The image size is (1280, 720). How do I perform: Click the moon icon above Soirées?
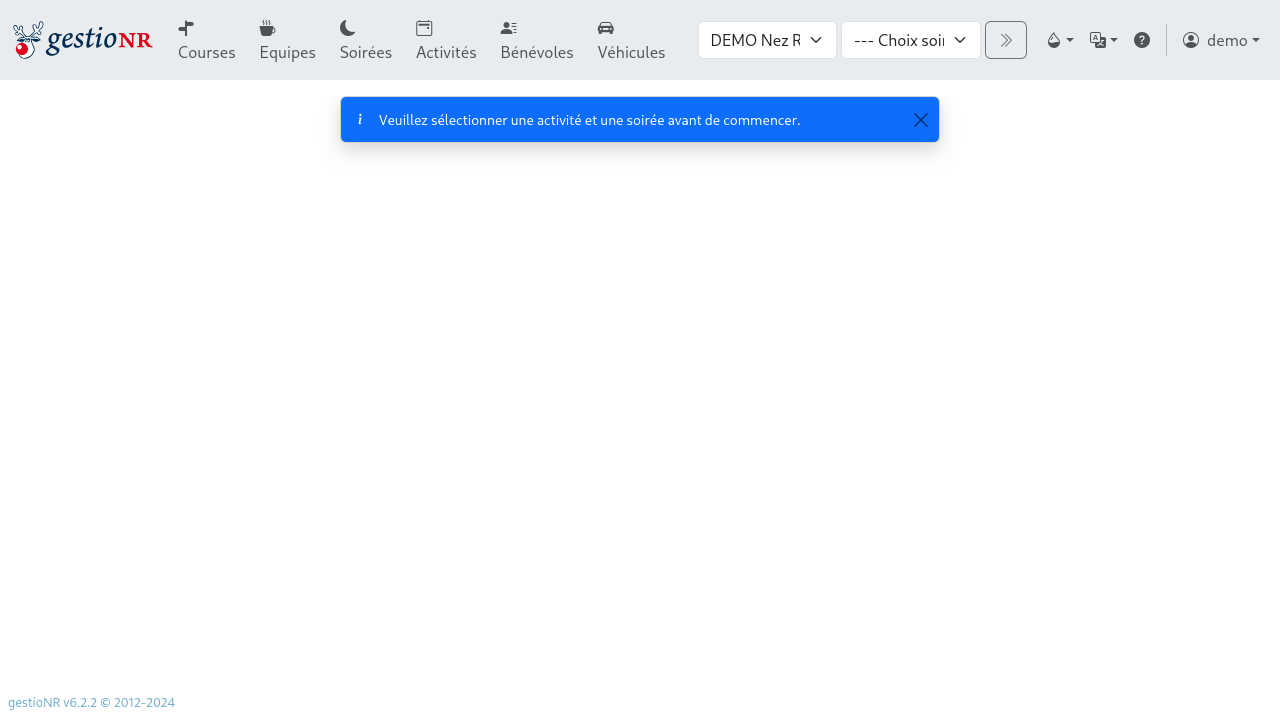[348, 28]
